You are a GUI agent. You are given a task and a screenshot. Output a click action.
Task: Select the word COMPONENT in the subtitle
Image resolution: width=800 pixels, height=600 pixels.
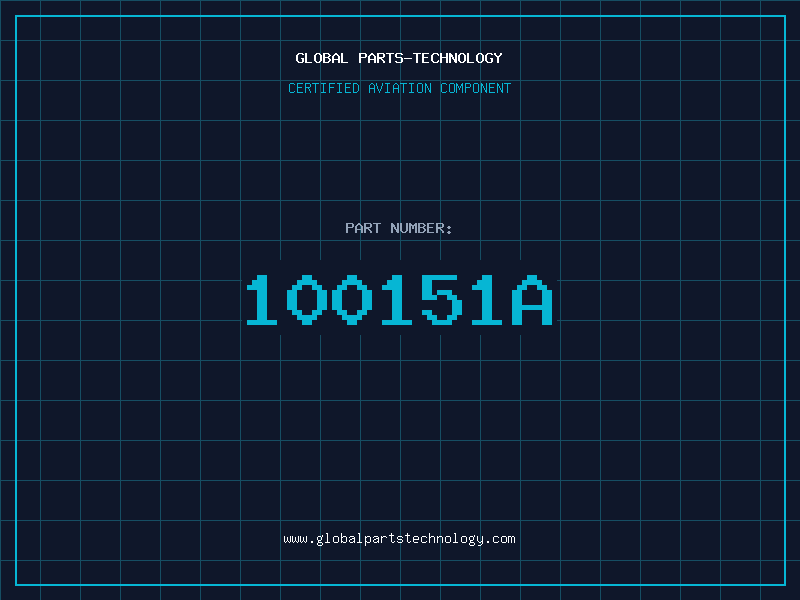click(x=476, y=88)
